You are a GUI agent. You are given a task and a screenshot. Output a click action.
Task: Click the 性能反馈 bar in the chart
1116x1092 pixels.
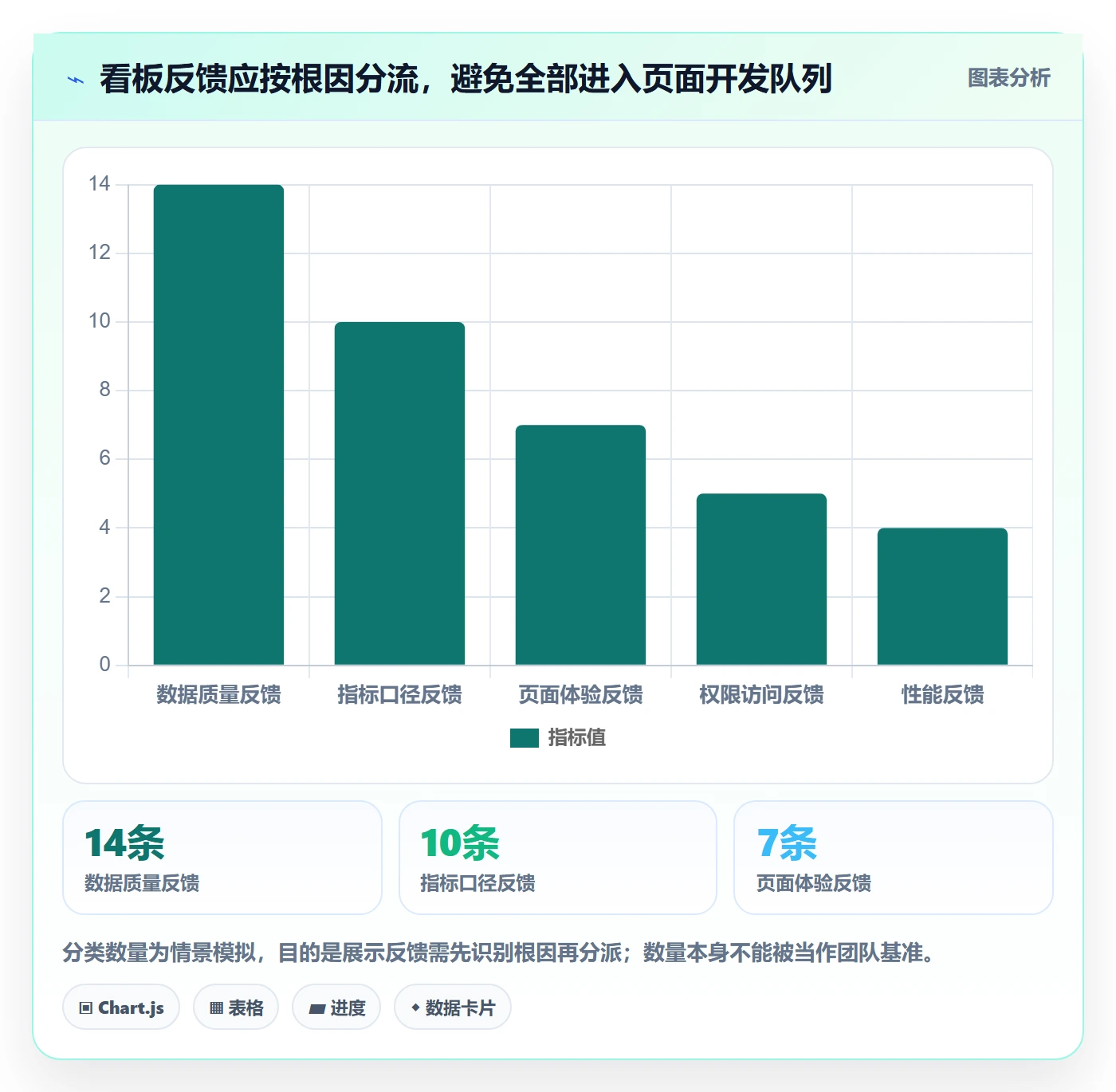point(942,596)
